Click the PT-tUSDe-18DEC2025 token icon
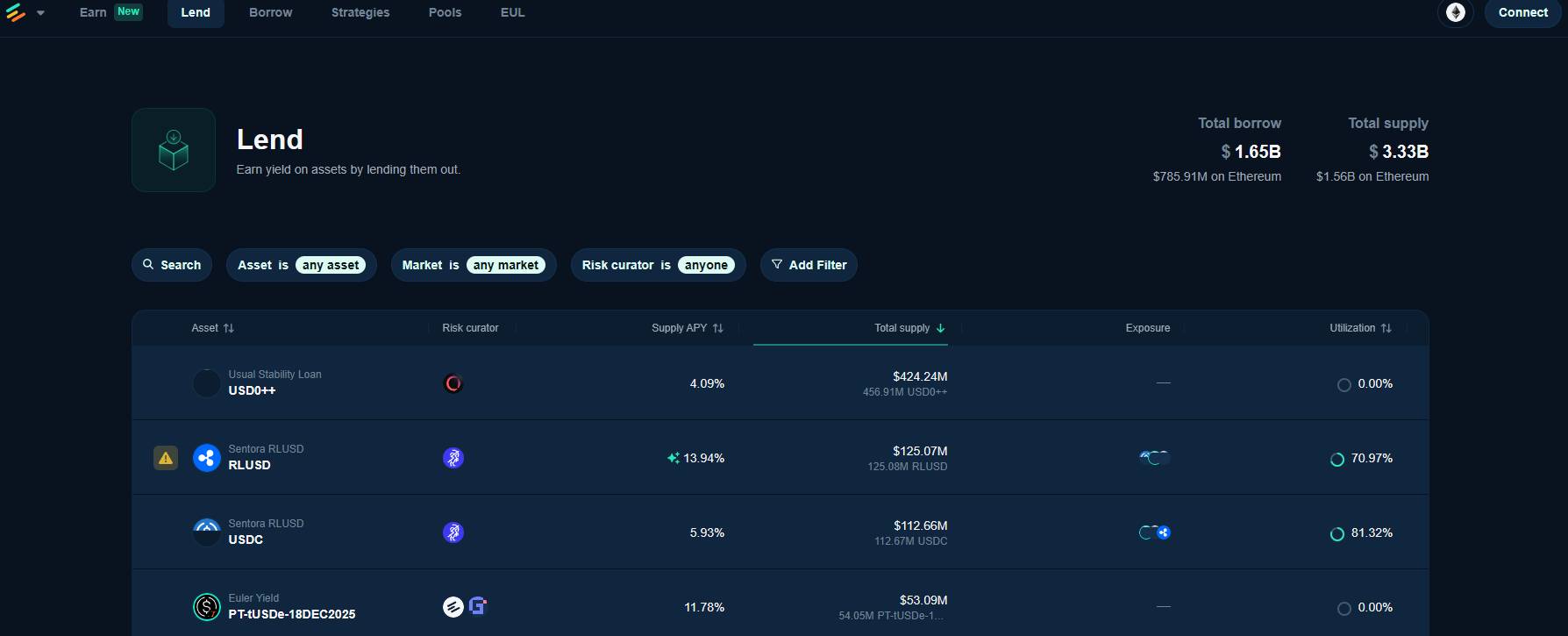 [206, 607]
